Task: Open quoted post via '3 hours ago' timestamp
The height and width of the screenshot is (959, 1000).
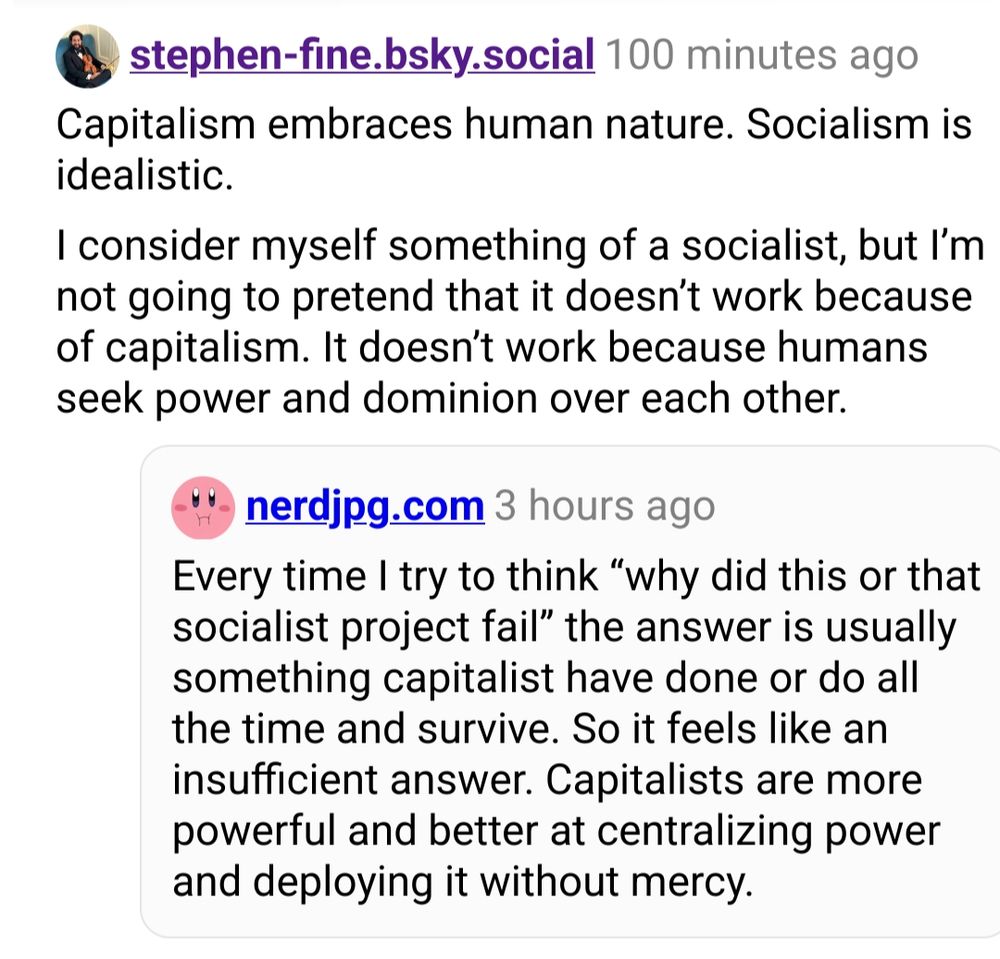Action: click(x=605, y=506)
